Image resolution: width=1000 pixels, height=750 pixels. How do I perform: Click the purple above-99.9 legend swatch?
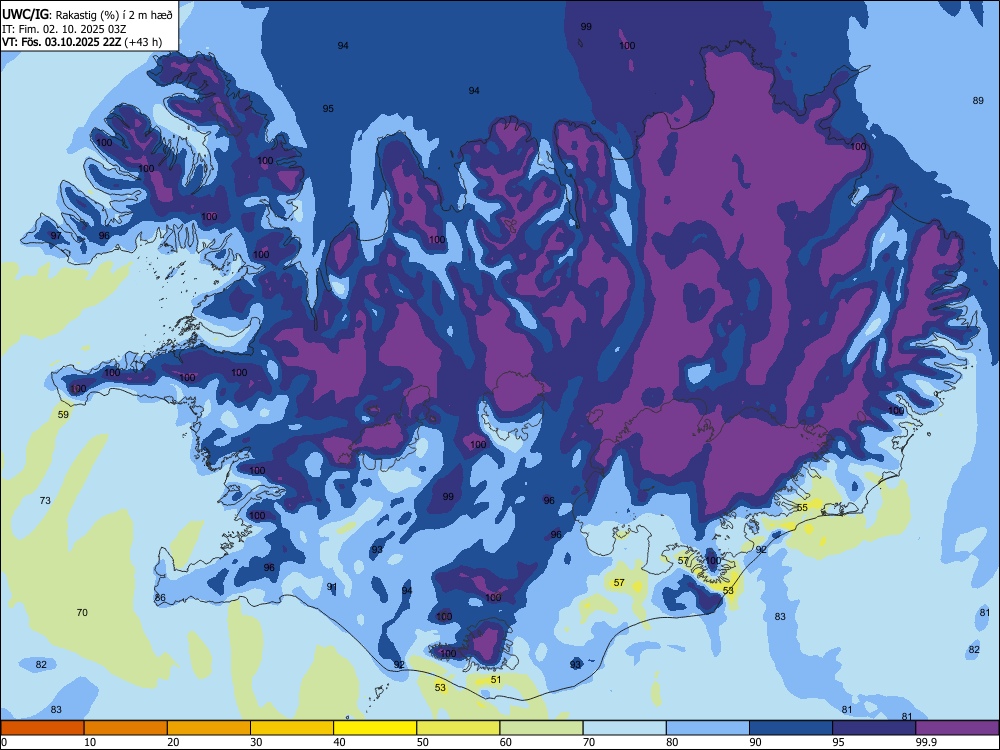point(957,728)
